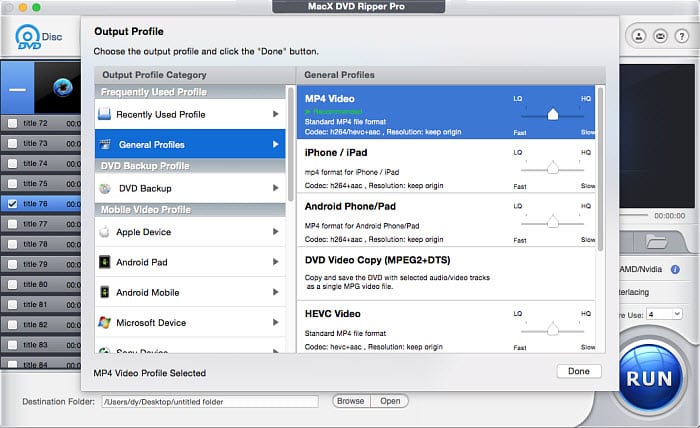Screen dimensions: 700x428
Task: Select the title 82 row label
Action: [x=35, y=324]
